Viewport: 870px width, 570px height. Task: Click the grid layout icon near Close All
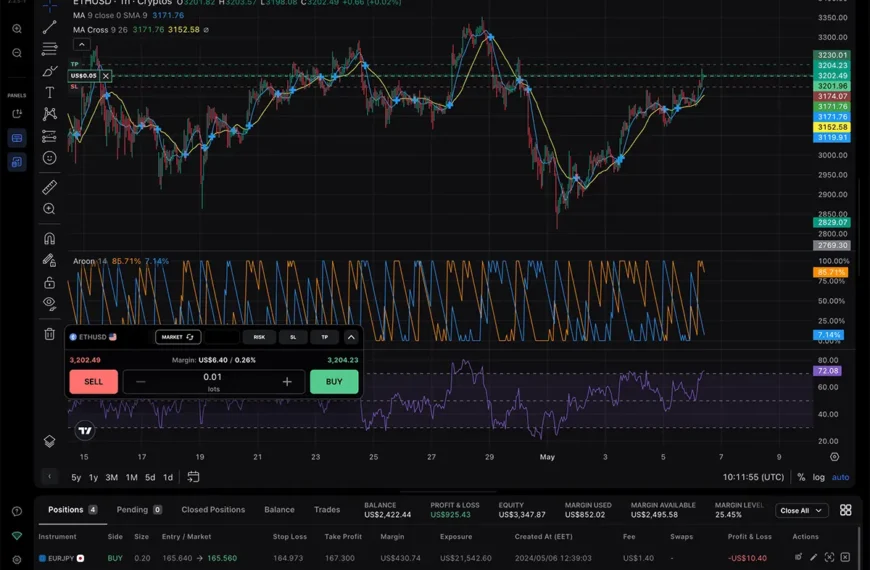846,510
